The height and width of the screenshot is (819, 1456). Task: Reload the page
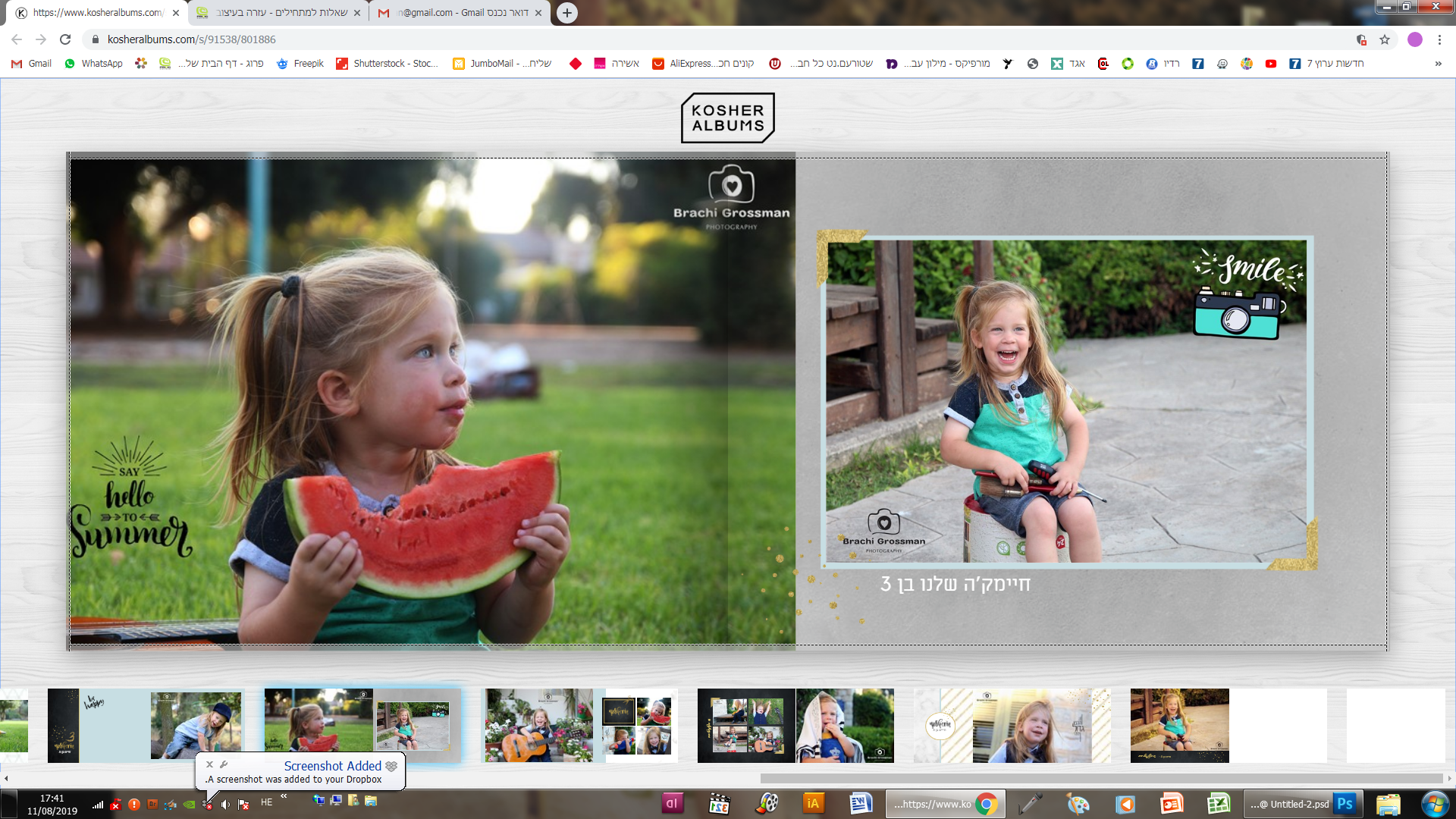tap(65, 39)
